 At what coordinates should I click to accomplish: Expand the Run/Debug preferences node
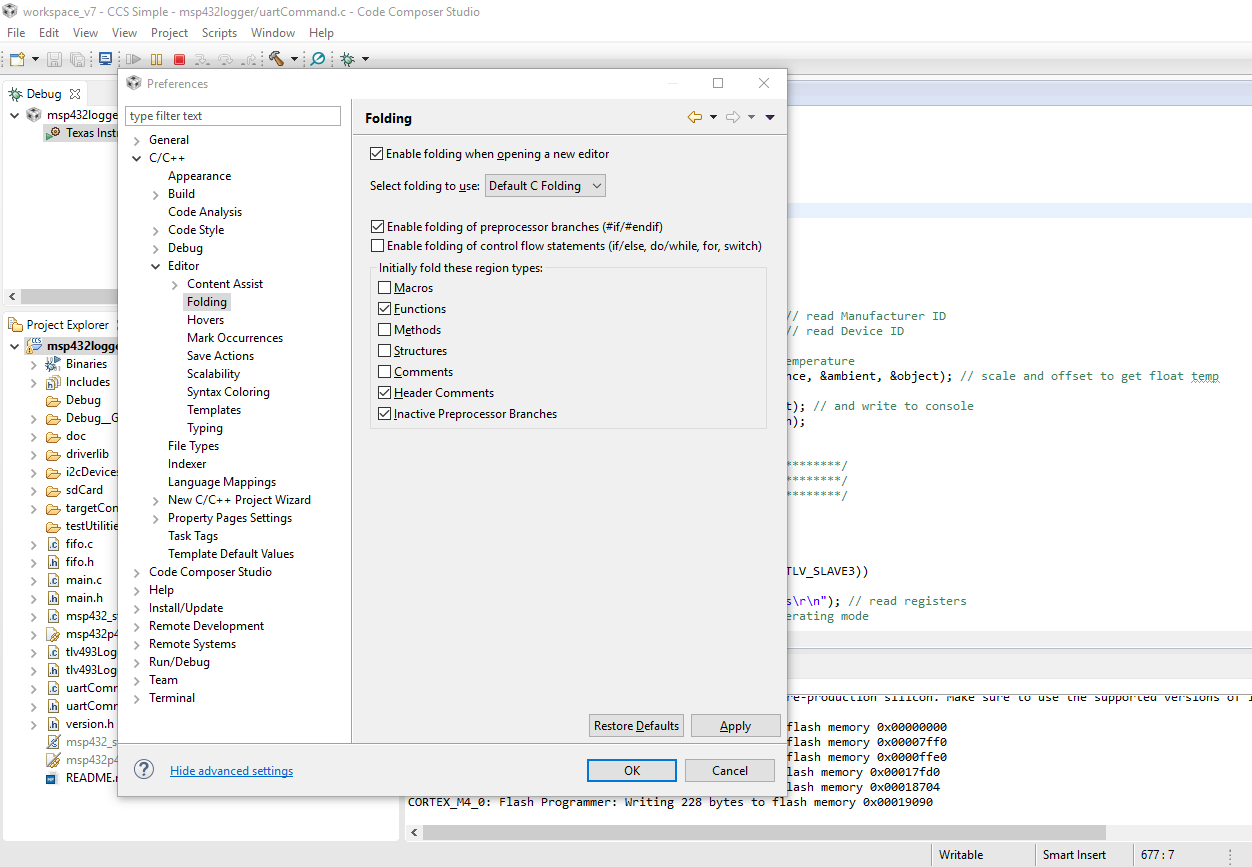(x=137, y=662)
